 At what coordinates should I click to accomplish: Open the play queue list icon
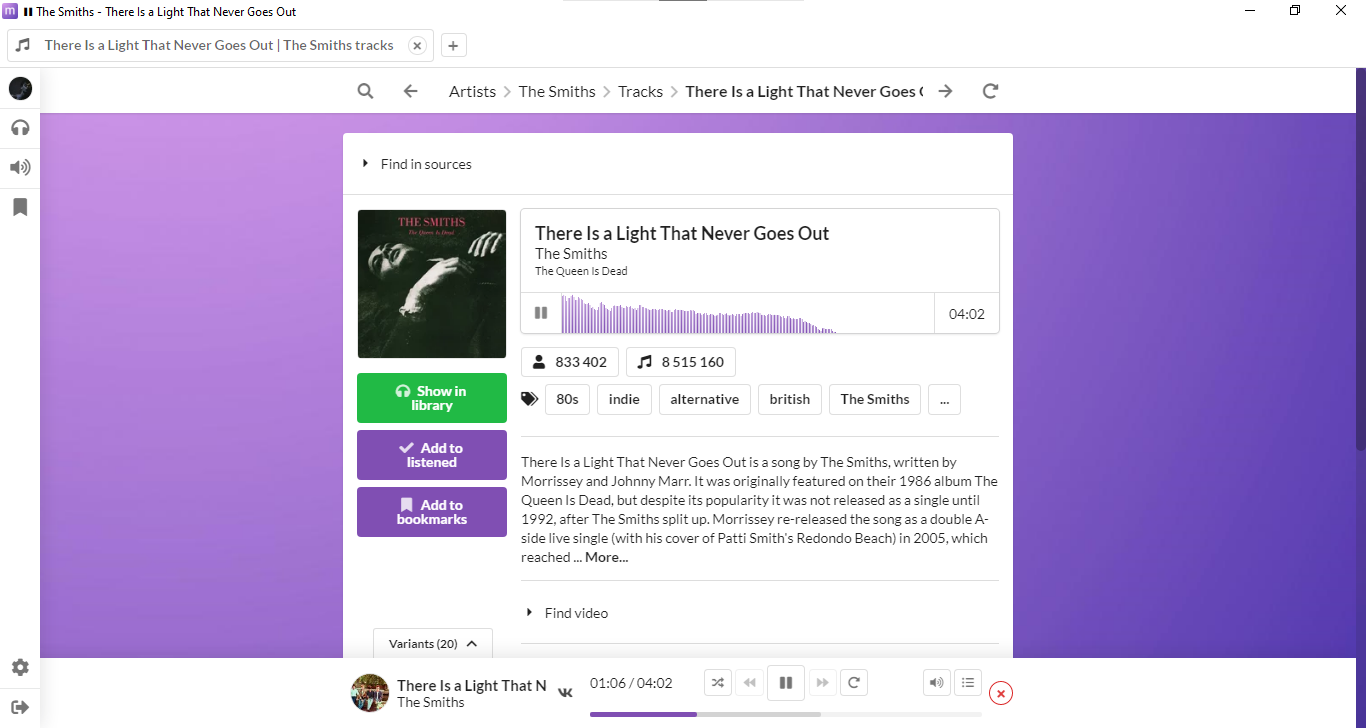(967, 683)
